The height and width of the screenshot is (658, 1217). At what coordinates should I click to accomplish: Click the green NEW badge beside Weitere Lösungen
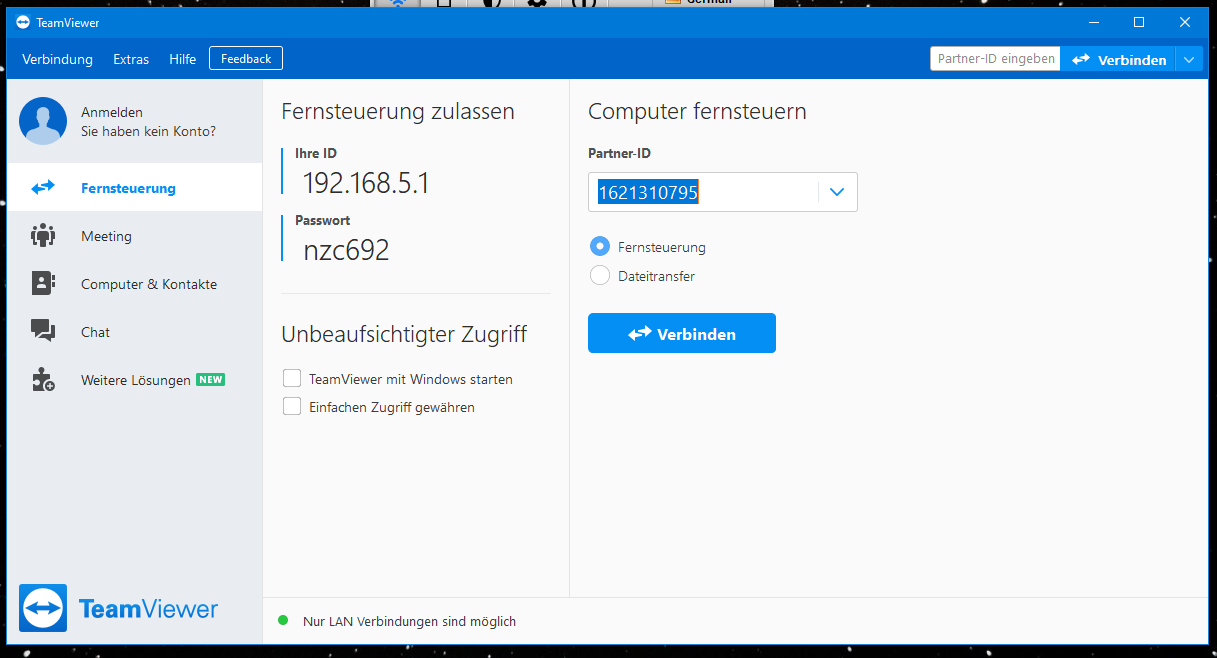[211, 380]
